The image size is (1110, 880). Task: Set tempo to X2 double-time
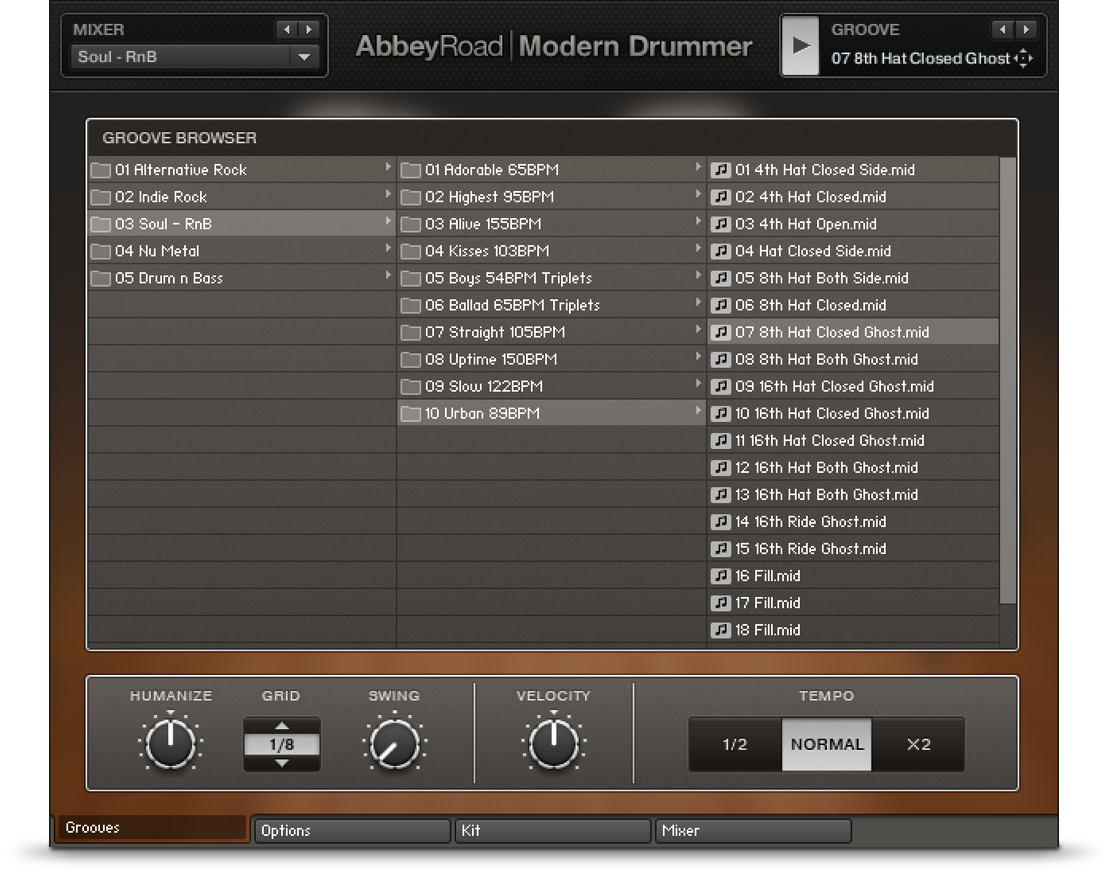coord(918,744)
